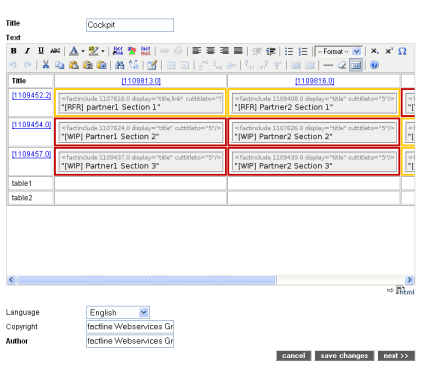Toggle bold formatting in editor toolbar
Viewport: 444px width, 370px height.
[14, 51]
